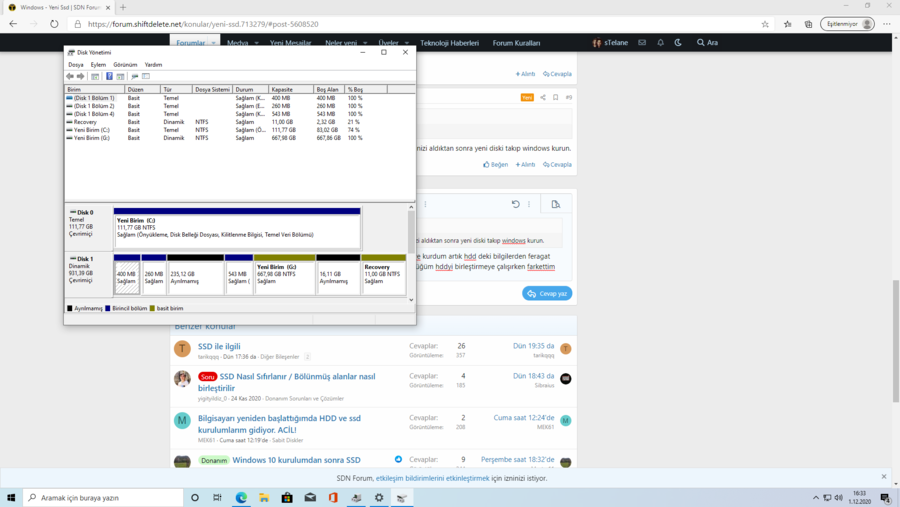
Task: Click the Kapasite column header
Action: tap(291, 90)
